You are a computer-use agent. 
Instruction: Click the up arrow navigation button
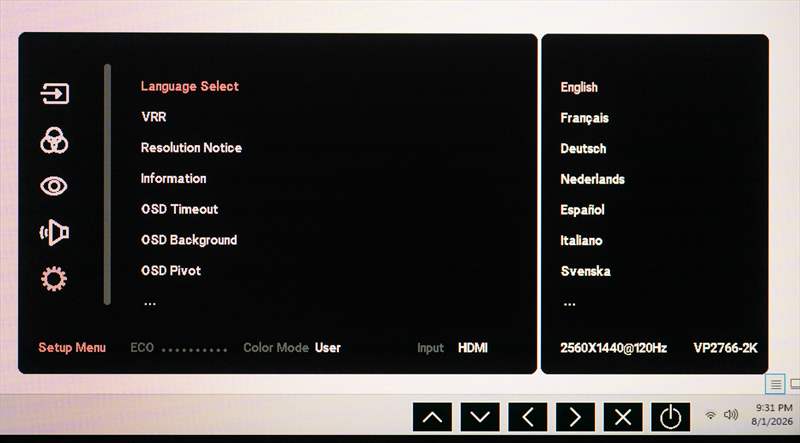pyautogui.click(x=432, y=417)
